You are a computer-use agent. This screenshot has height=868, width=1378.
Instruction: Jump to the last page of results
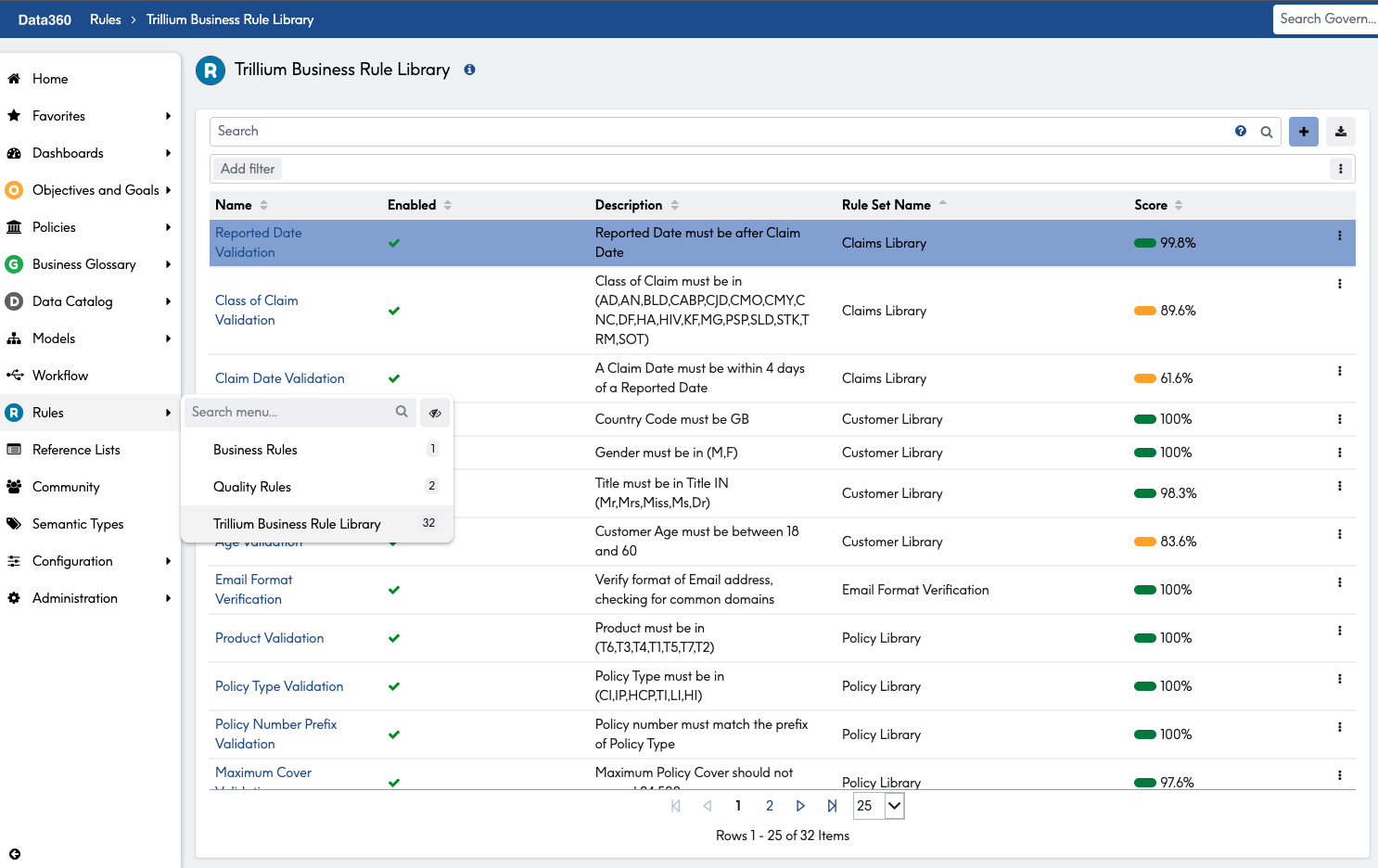click(832, 806)
